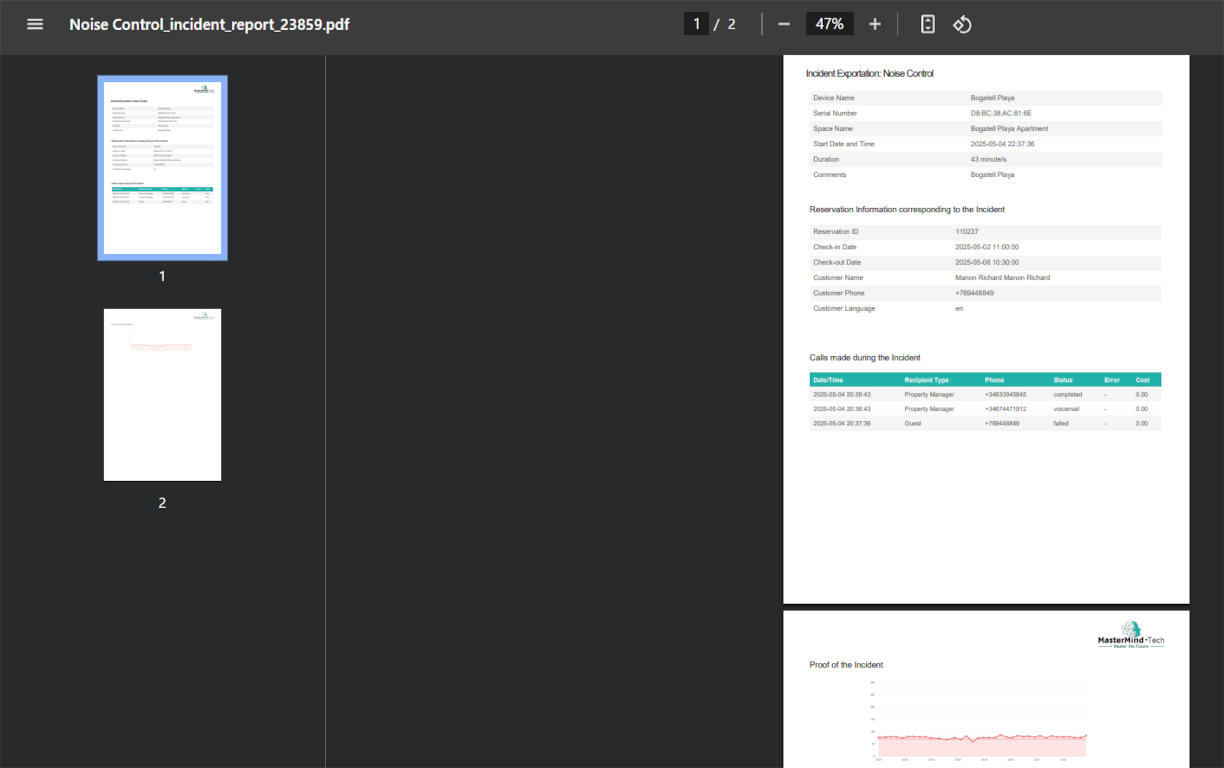This screenshot has height=768, width=1224.
Task: Click the failed call status
Action: click(x=1061, y=423)
